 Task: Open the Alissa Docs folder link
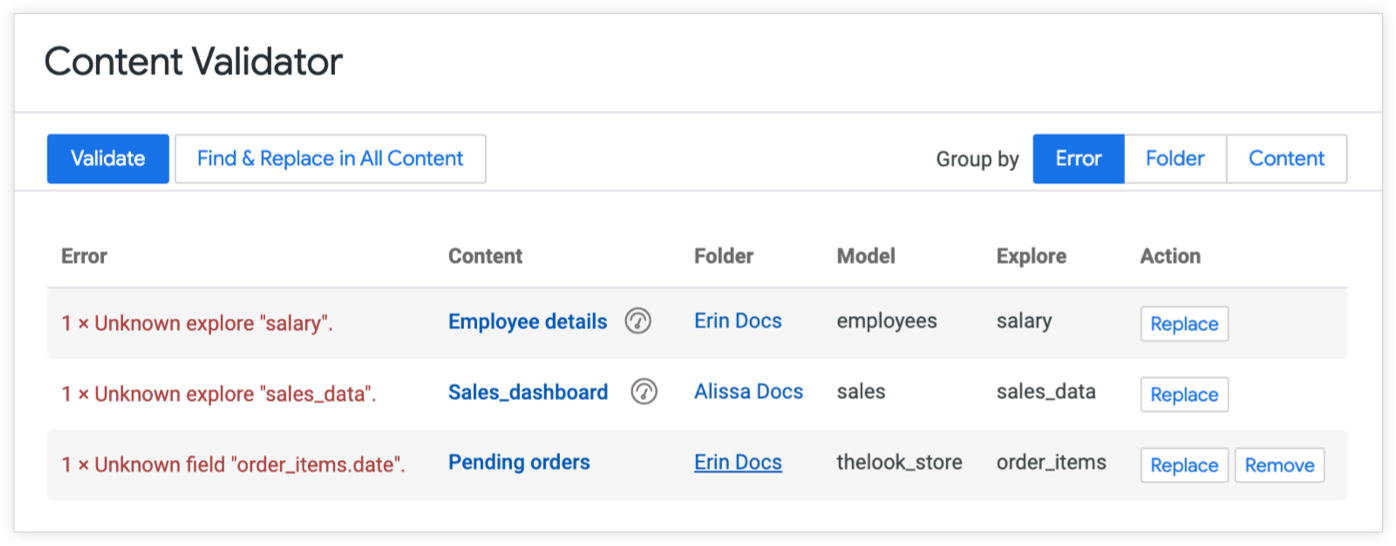(x=748, y=392)
